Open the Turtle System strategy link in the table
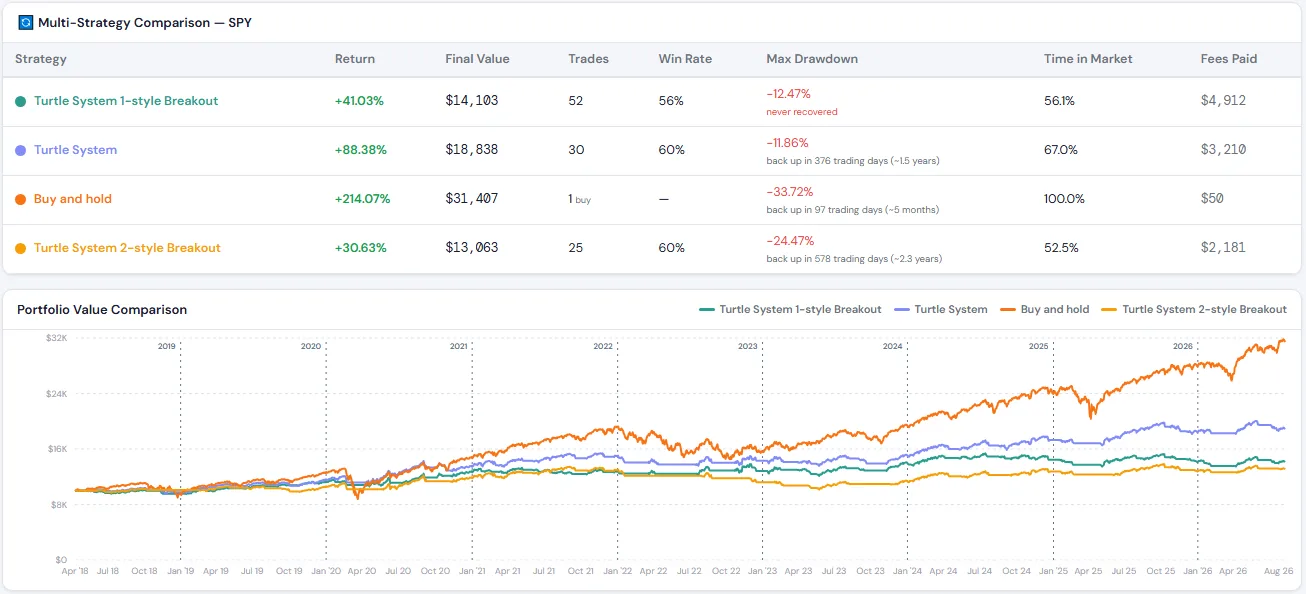 pyautogui.click(x=75, y=150)
